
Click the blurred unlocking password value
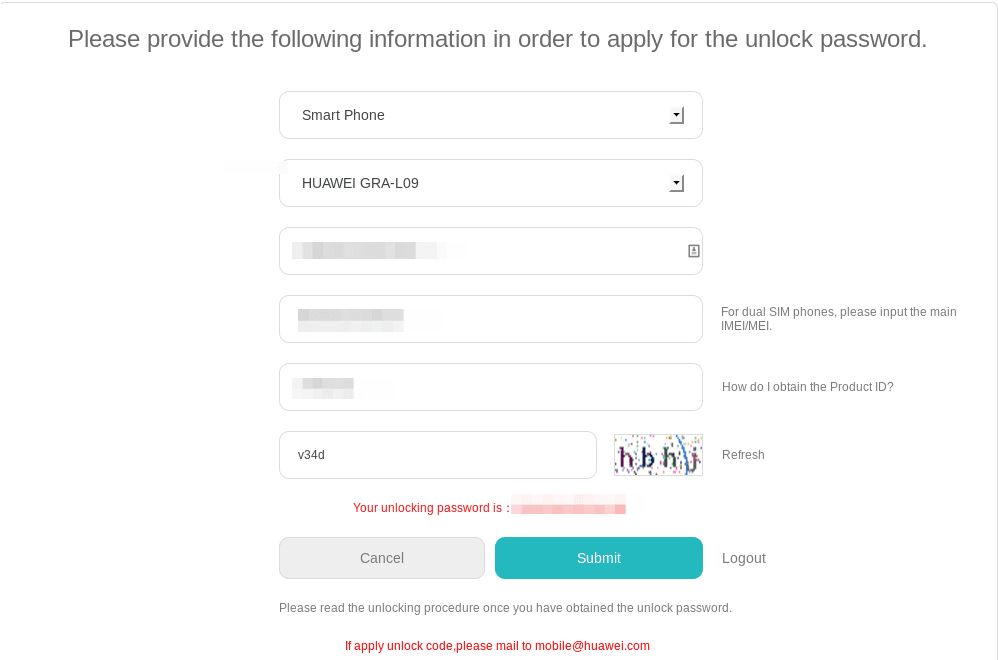(568, 508)
